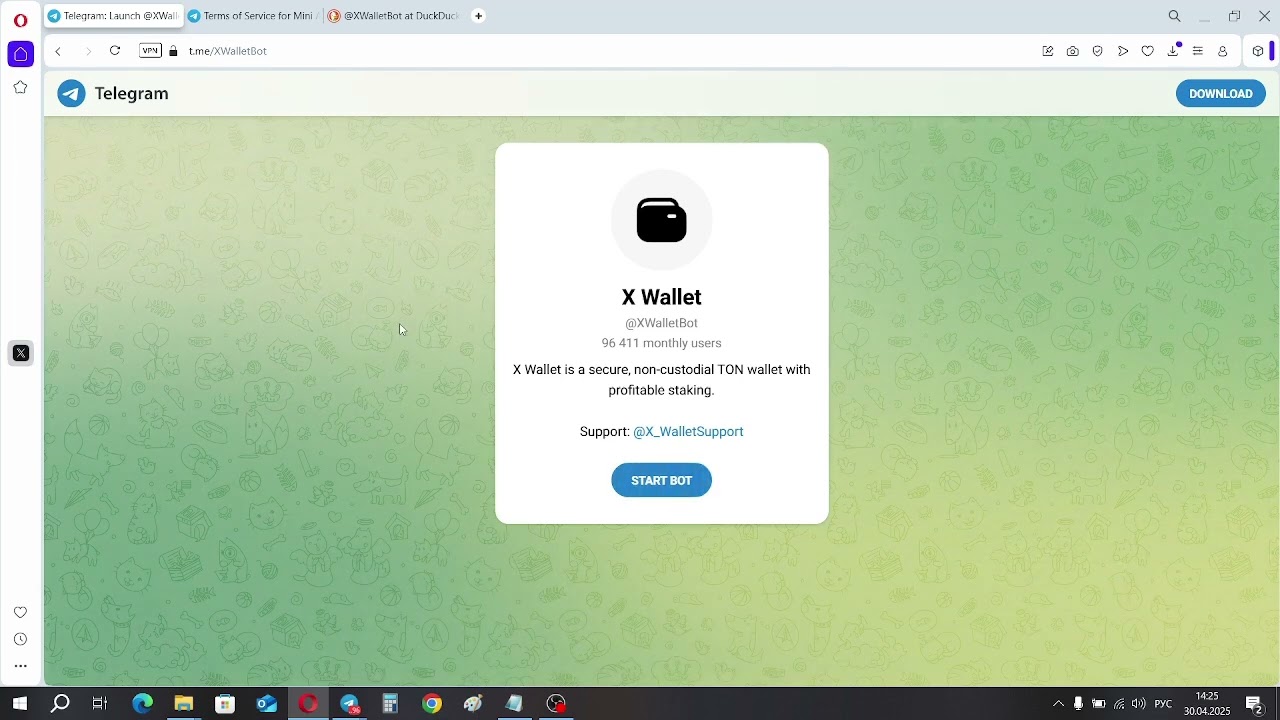Image resolution: width=1280 pixels, height=720 pixels.
Task: Open the sidebar history clock icon
Action: click(x=20, y=639)
